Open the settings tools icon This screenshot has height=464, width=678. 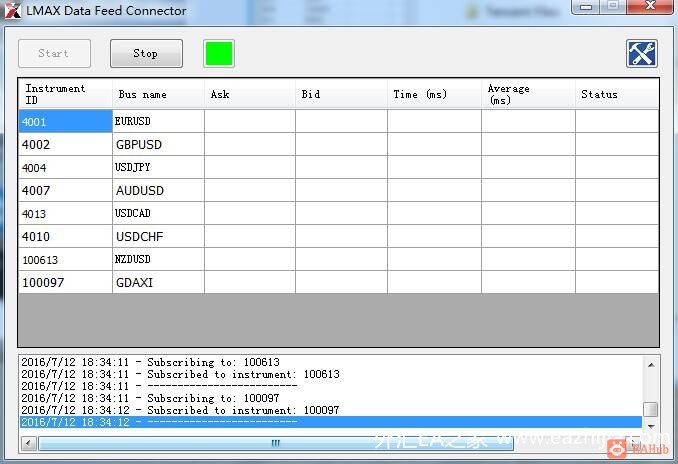coord(642,54)
